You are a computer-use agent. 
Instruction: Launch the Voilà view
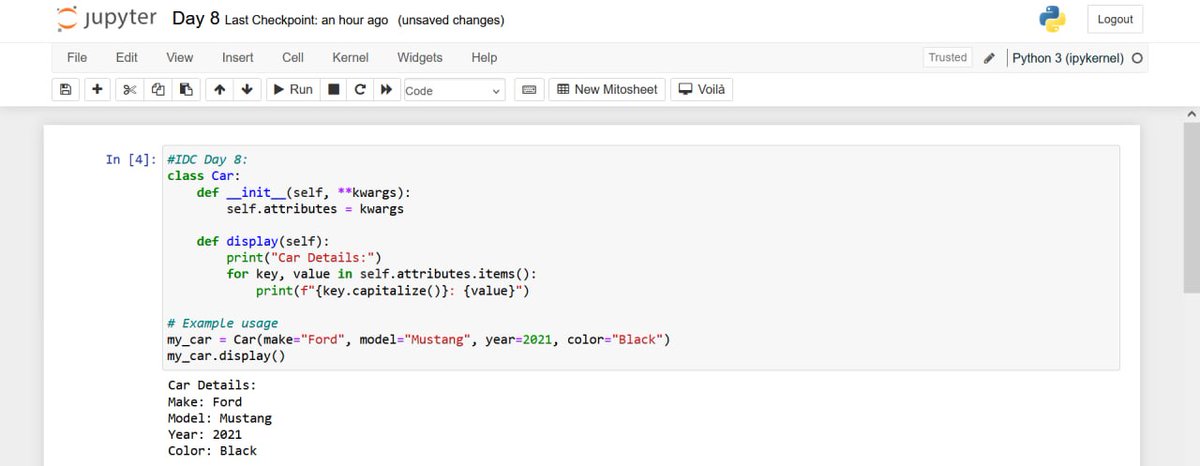coord(701,90)
